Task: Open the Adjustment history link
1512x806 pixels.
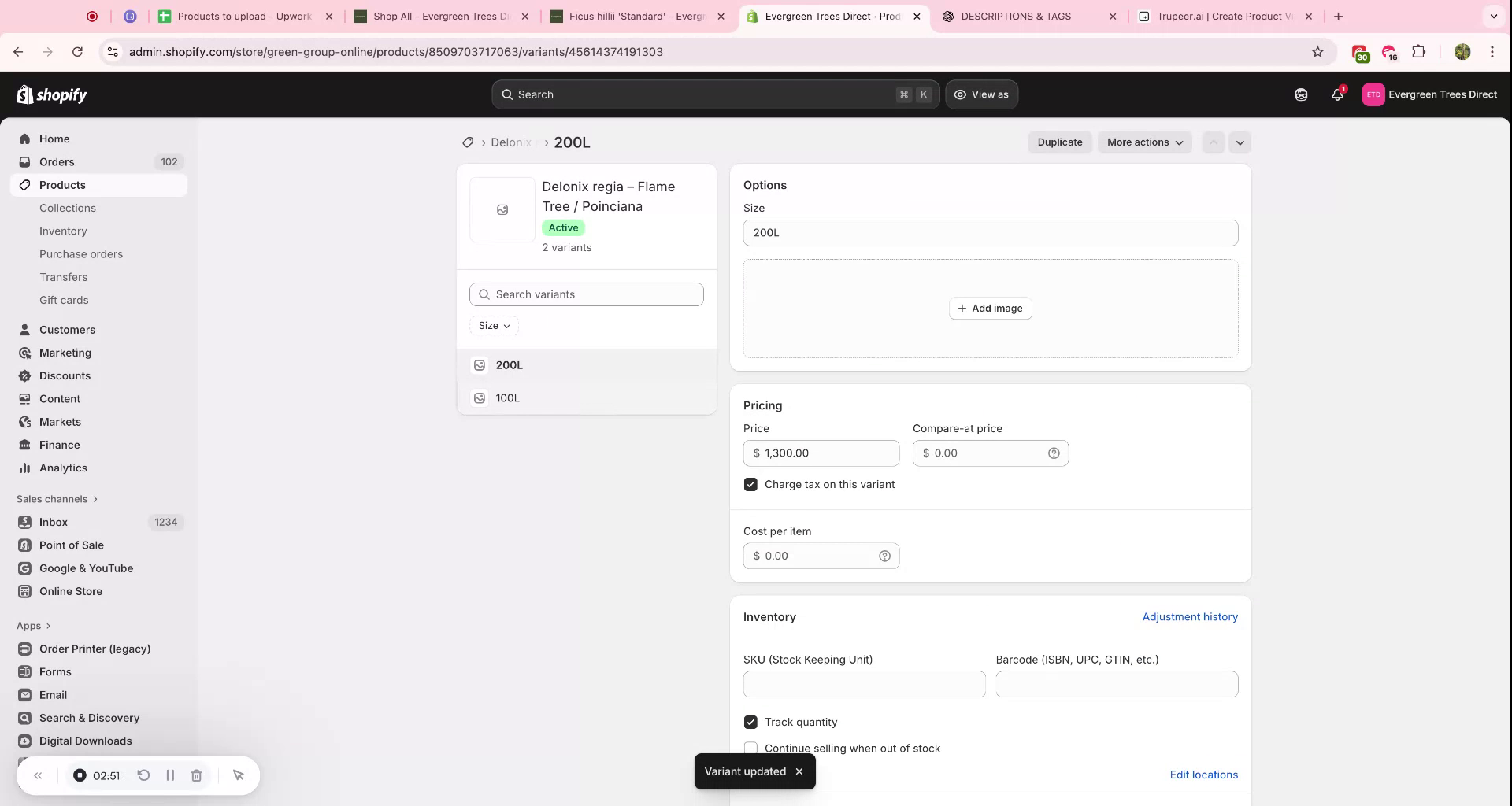Action: [1190, 616]
